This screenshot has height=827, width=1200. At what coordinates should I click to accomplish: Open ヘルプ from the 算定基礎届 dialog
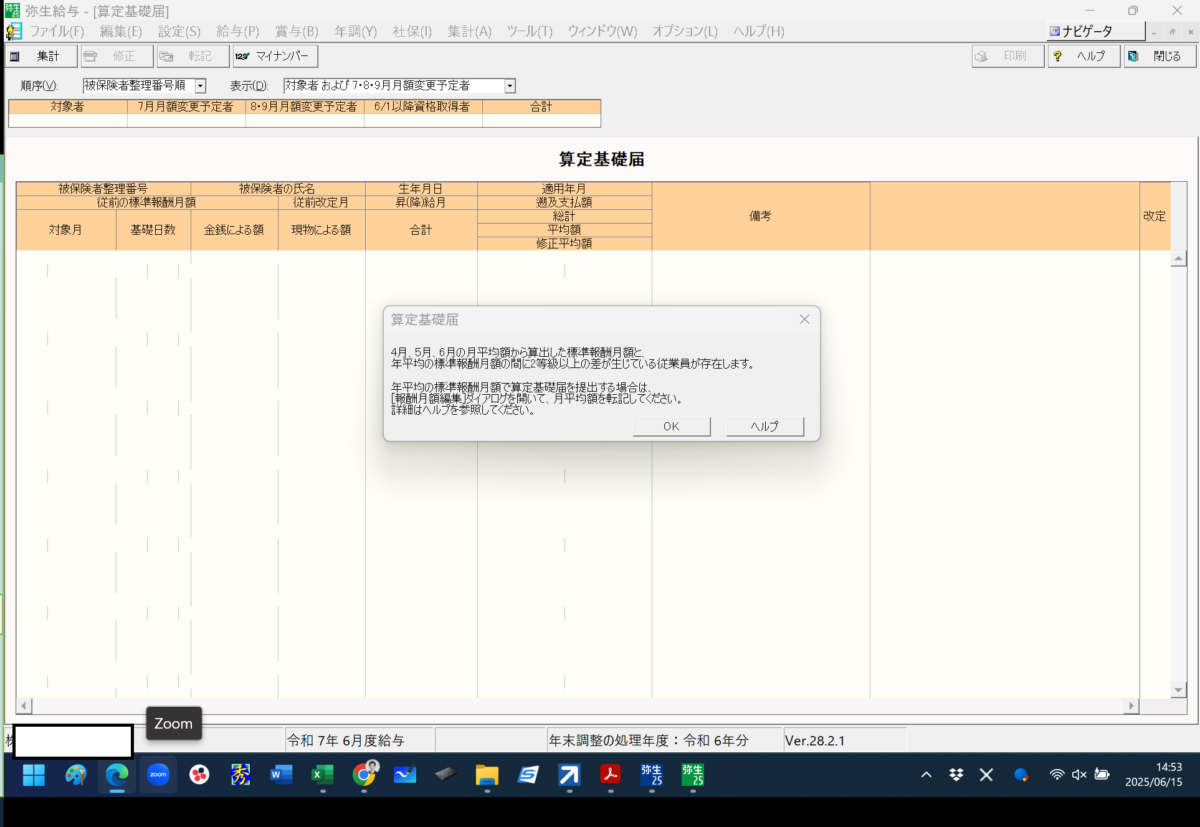coord(765,427)
